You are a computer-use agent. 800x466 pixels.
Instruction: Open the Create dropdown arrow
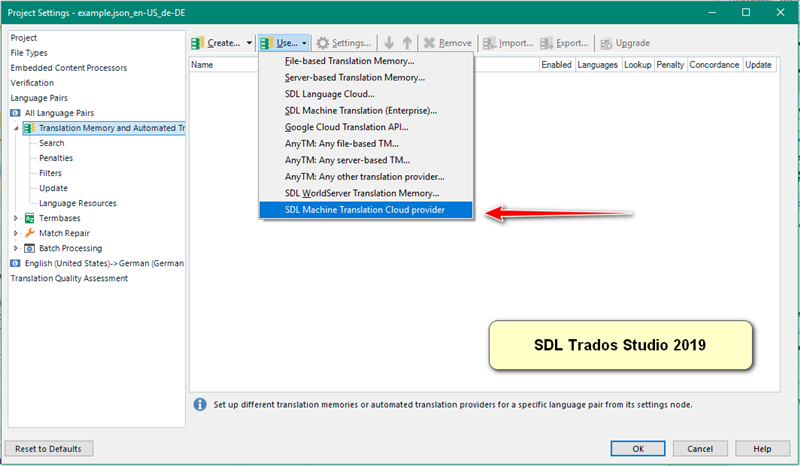point(249,43)
